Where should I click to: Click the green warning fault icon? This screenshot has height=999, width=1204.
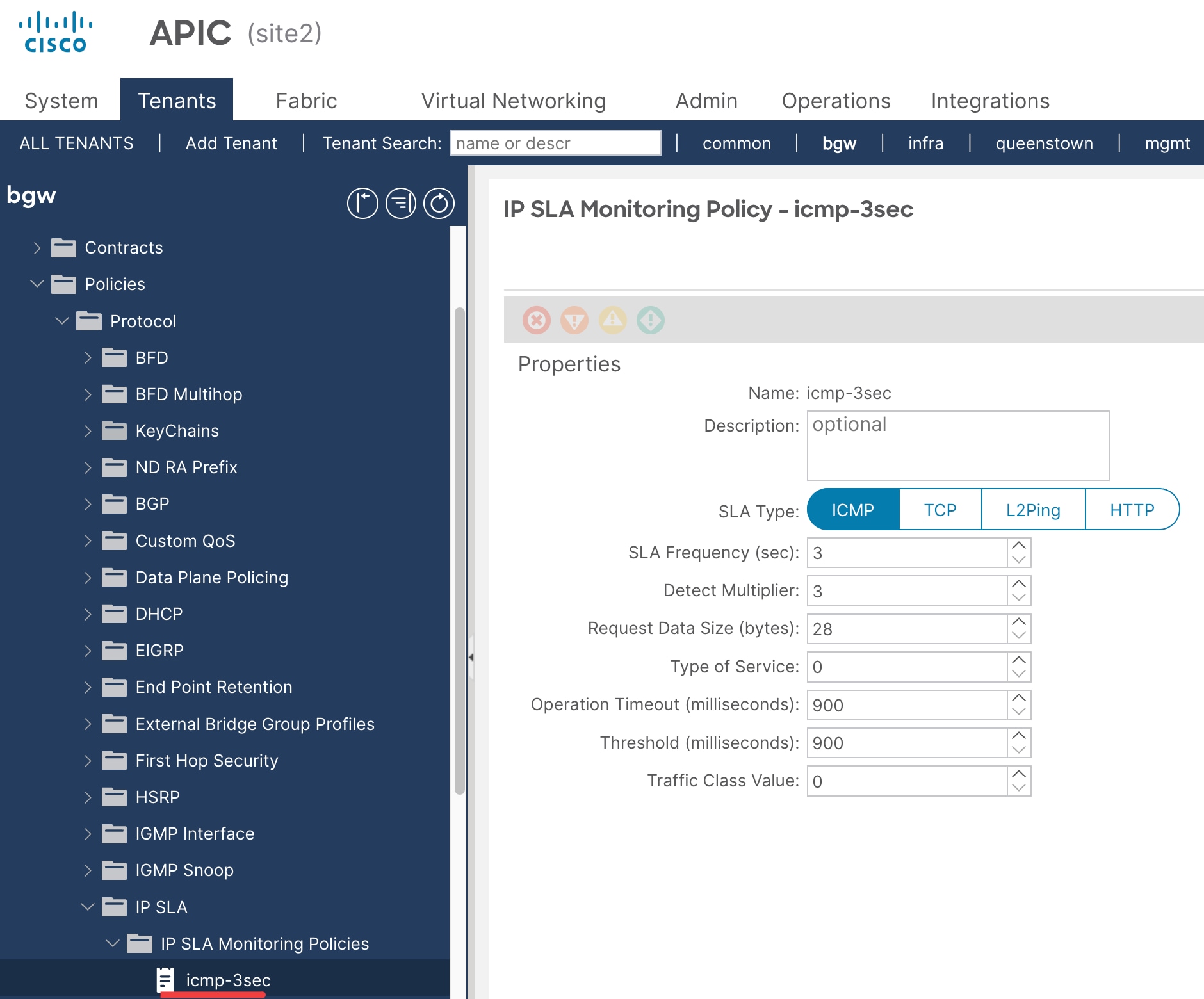coord(651,320)
